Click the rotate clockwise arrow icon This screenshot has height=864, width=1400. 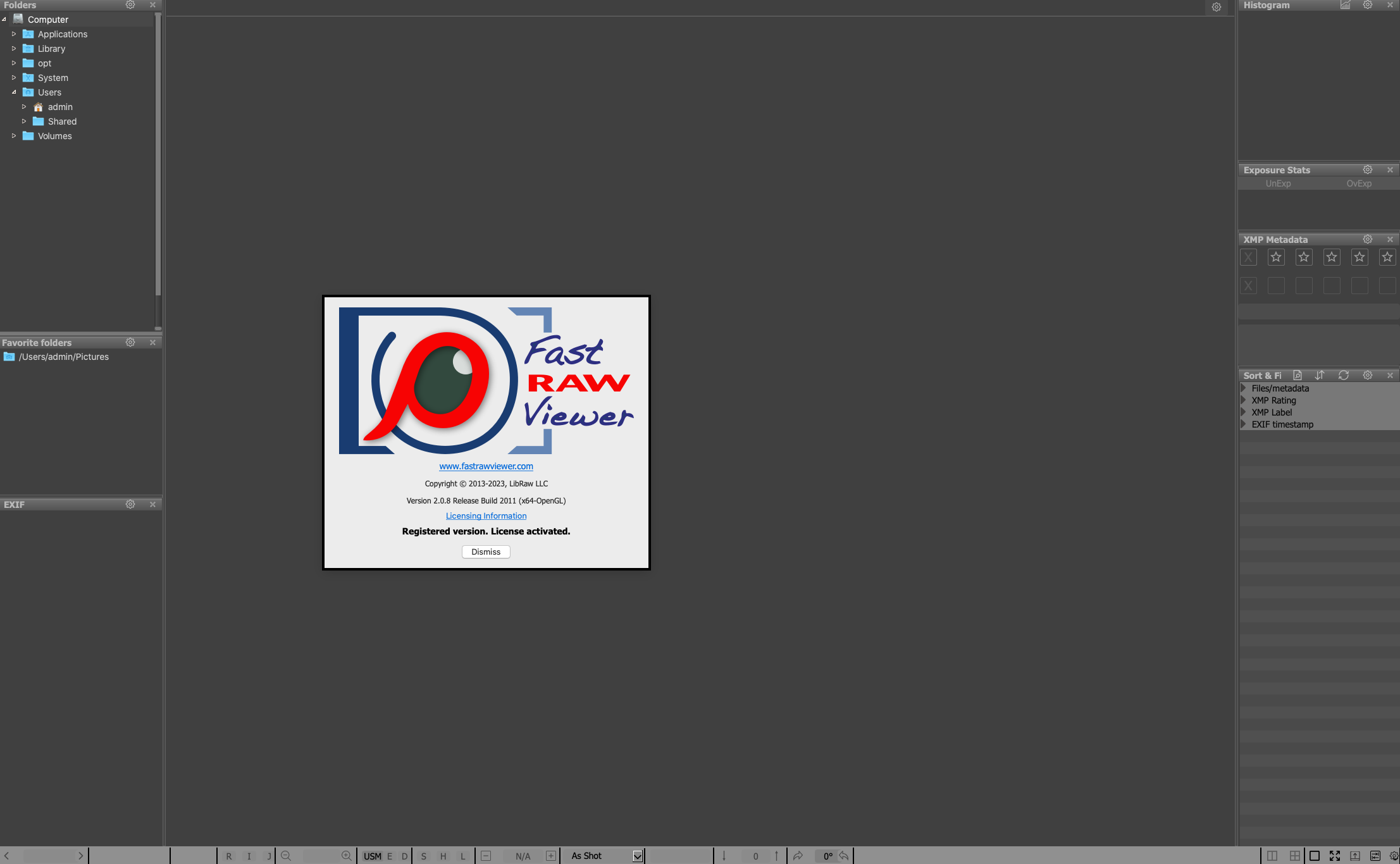(x=798, y=856)
